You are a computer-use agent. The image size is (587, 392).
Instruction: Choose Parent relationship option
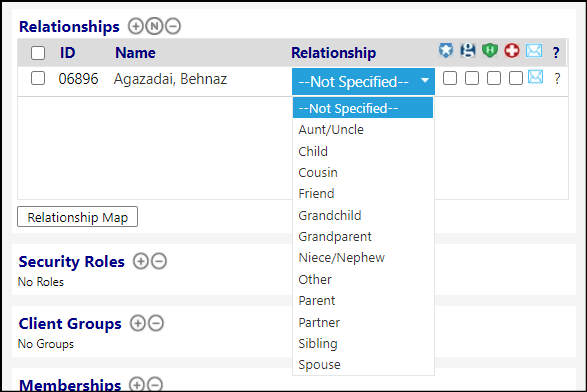click(x=363, y=301)
